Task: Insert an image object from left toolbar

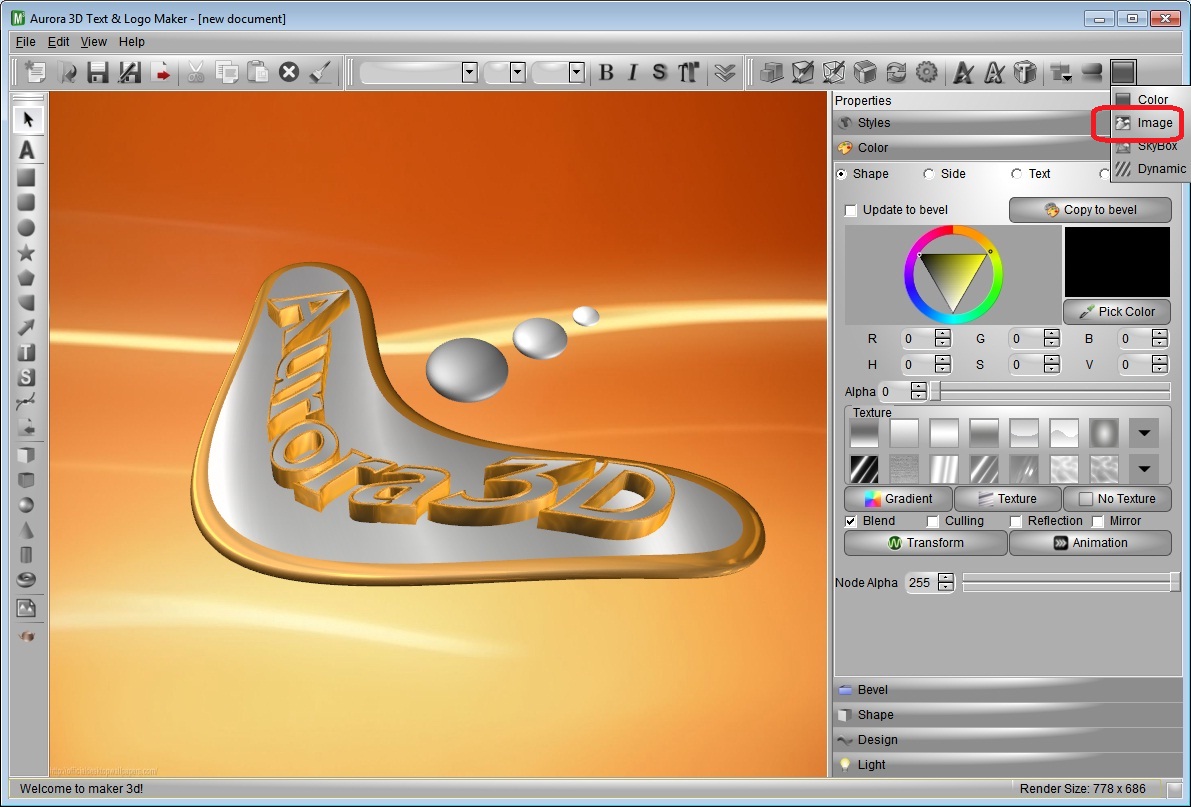Action: (27, 608)
